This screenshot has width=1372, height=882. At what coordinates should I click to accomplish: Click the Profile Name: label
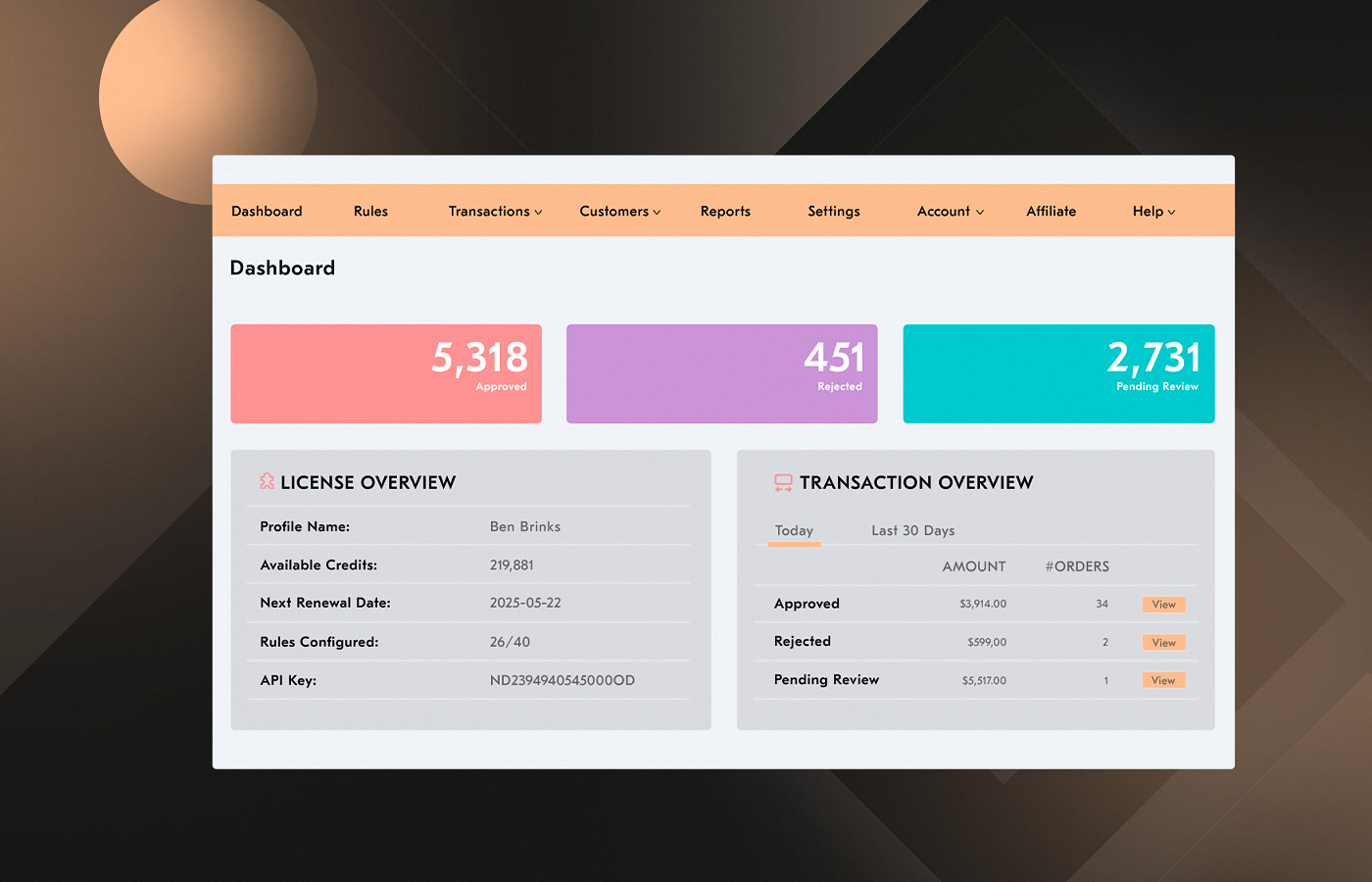305,526
